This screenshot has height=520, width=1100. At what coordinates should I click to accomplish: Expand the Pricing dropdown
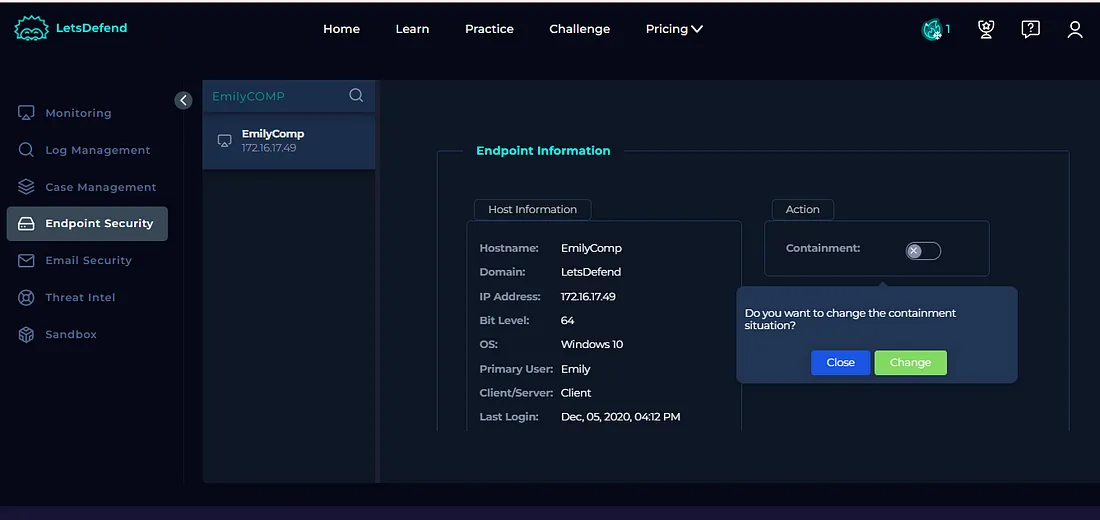click(x=674, y=29)
